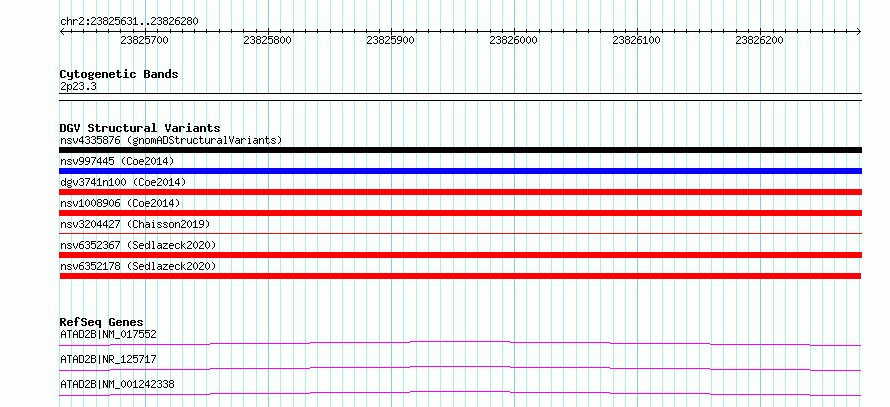This screenshot has width=890, height=407.
Task: Open gene label ATAD2B|NM_001242338
Action: tap(117, 384)
